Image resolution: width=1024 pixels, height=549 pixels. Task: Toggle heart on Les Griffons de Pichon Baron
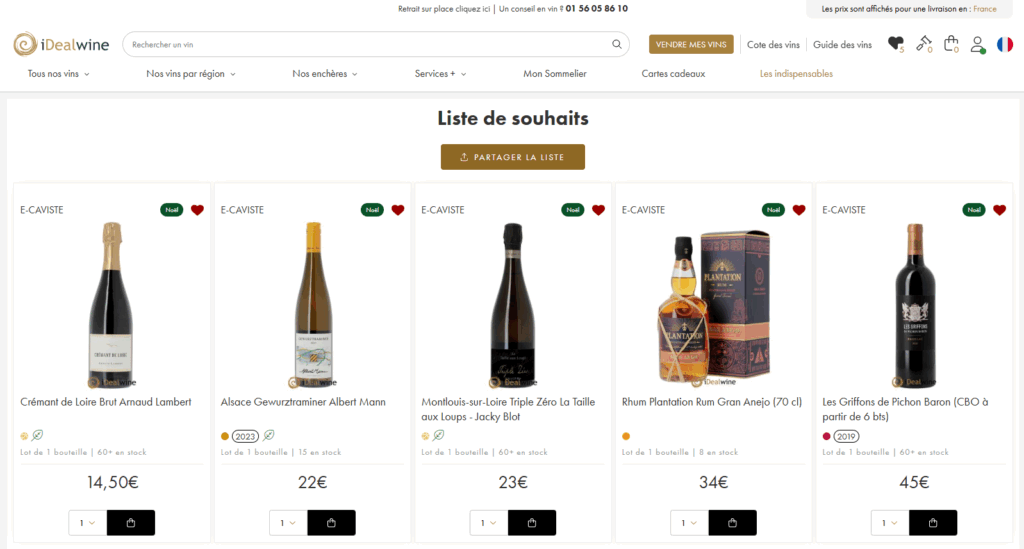999,210
